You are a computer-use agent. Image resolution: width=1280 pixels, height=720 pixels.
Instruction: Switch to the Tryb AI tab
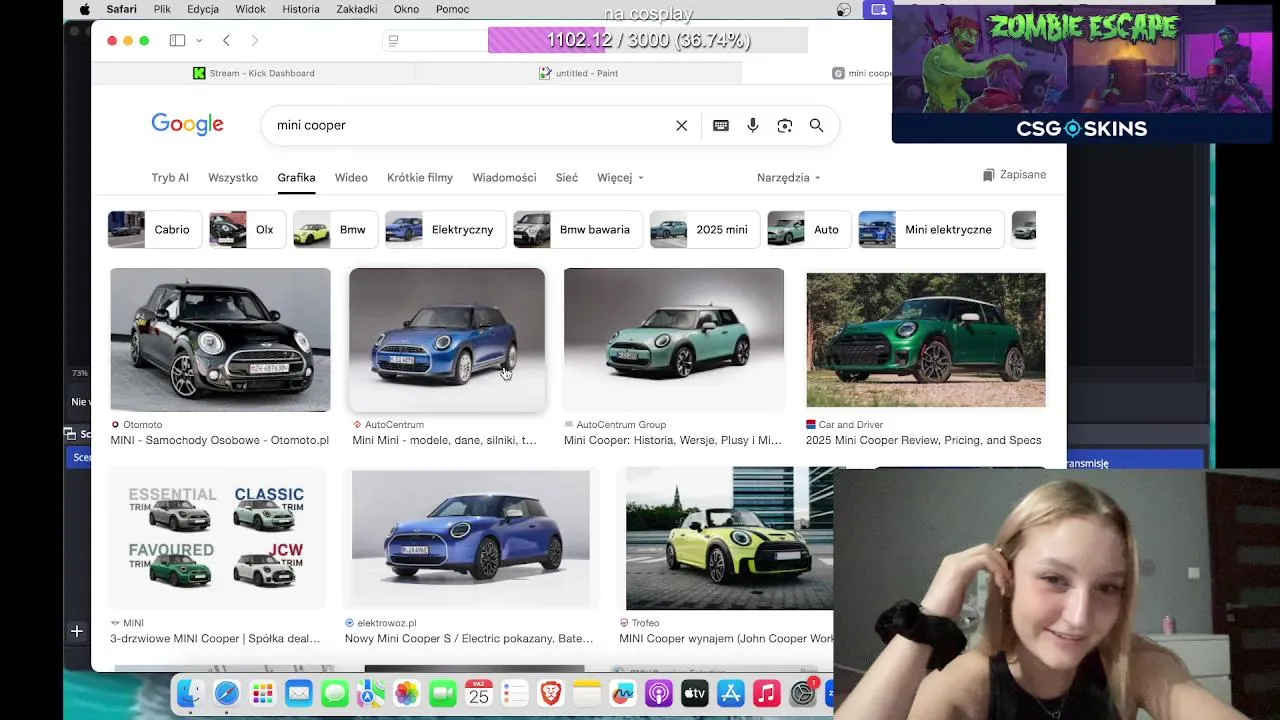tap(170, 178)
